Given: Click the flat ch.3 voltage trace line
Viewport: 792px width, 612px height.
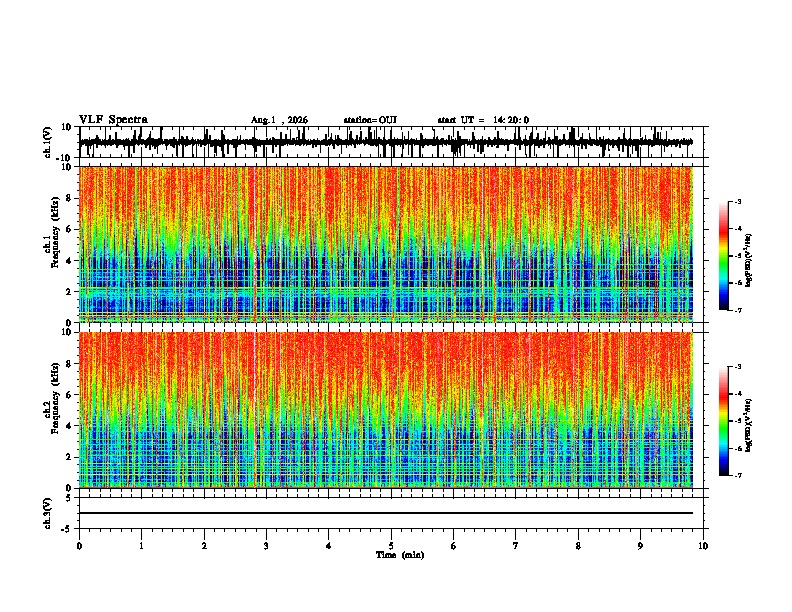Looking at the screenshot, I should 386,513.
